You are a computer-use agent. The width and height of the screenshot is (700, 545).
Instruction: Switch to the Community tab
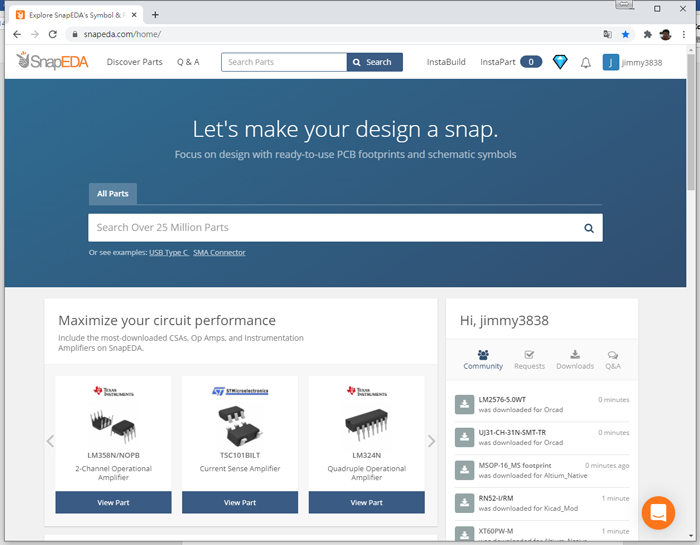coord(483,360)
